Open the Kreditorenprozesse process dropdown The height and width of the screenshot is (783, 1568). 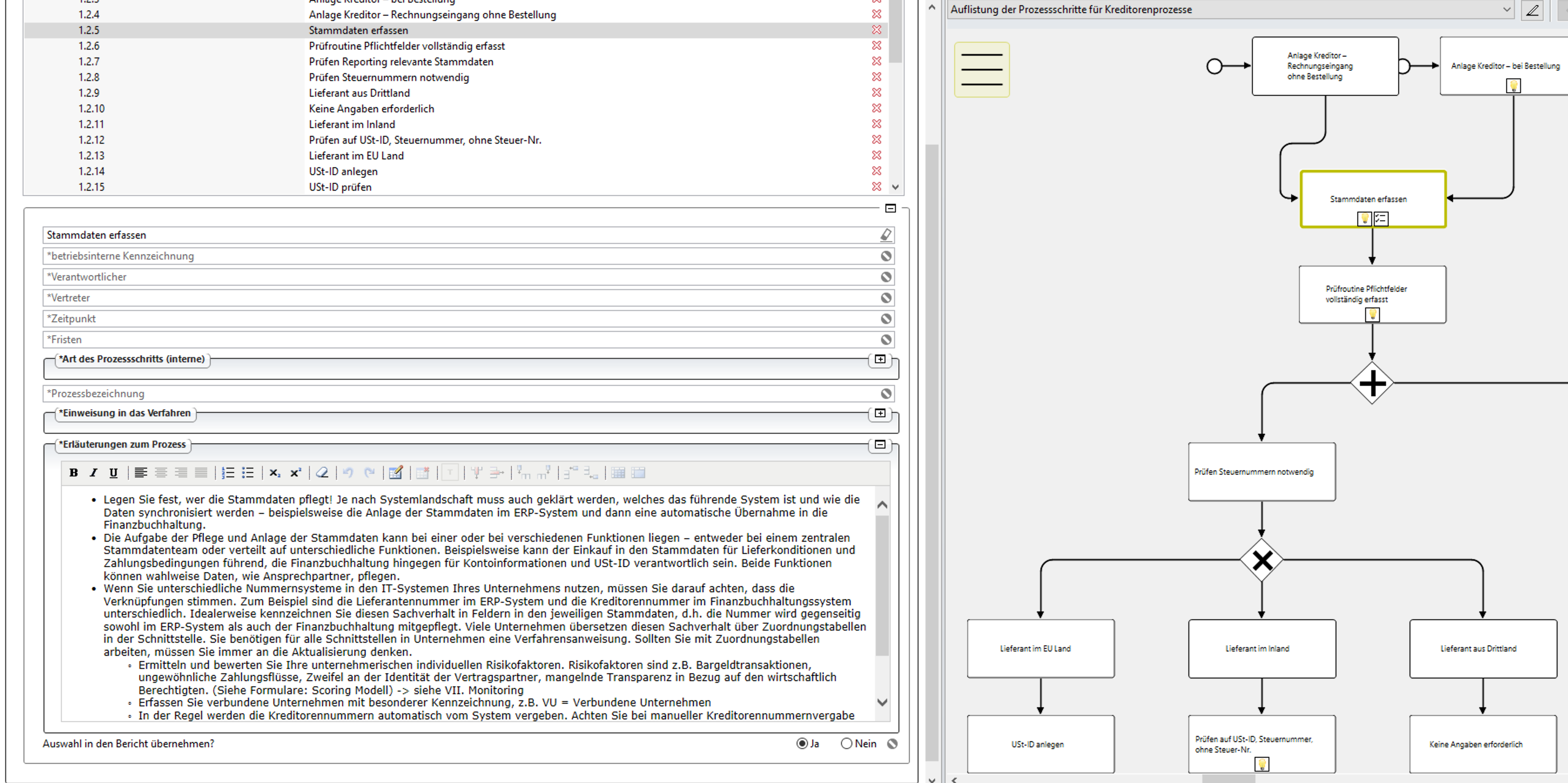(x=1507, y=10)
